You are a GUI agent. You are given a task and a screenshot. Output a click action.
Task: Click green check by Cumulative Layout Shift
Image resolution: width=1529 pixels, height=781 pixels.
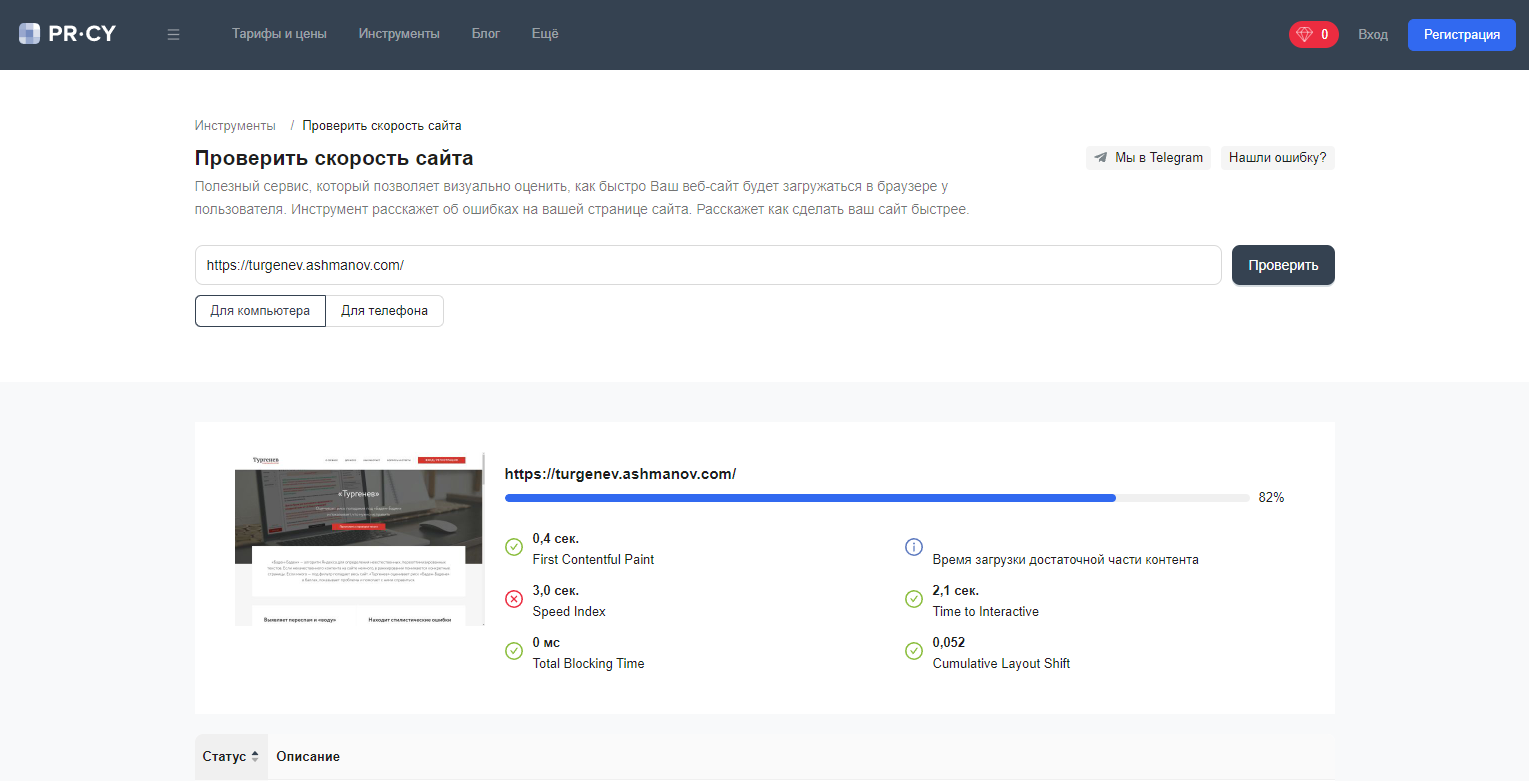click(913, 651)
